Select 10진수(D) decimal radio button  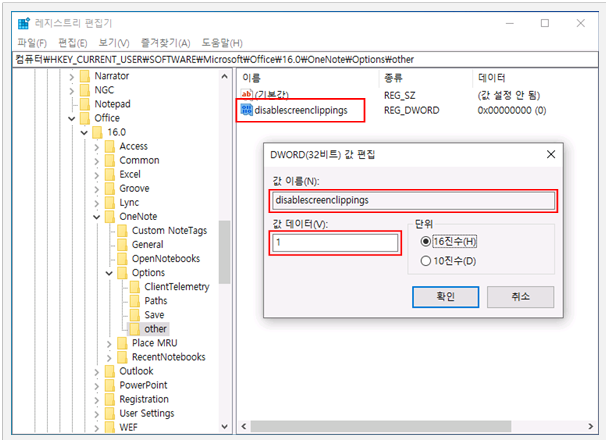pos(426,261)
